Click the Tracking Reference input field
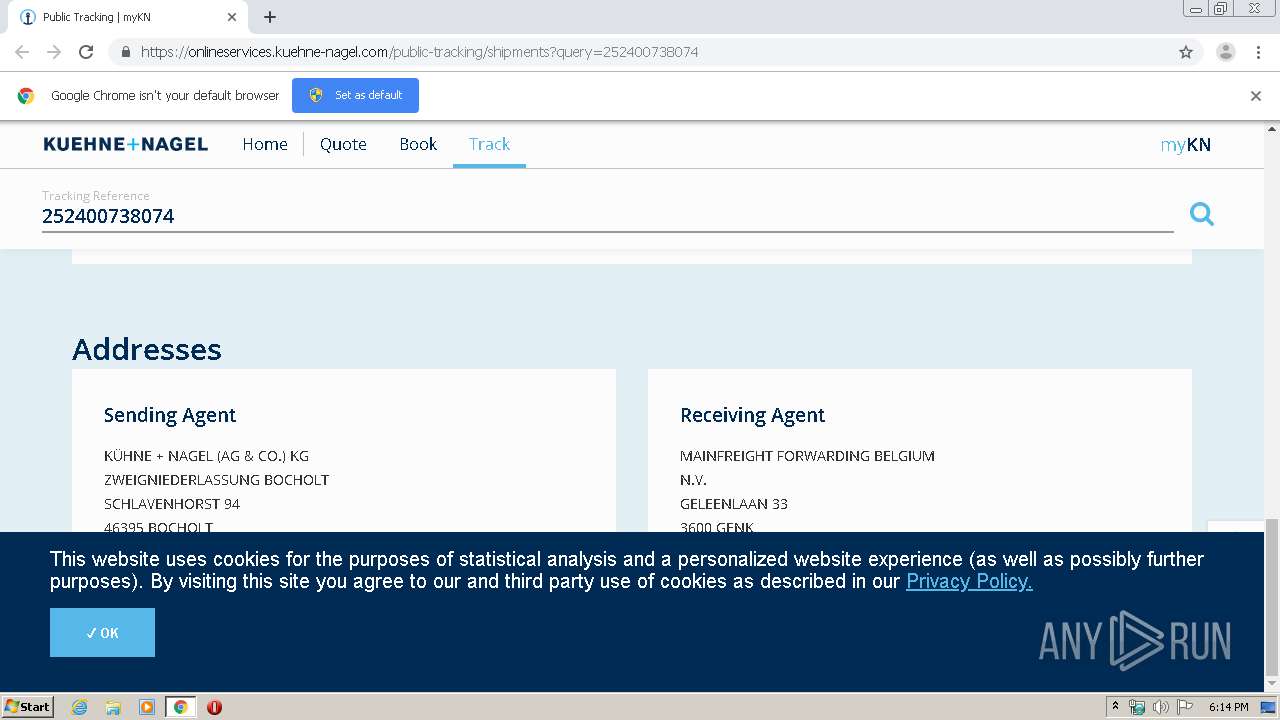This screenshot has width=1280, height=720. pyautogui.click(x=607, y=216)
